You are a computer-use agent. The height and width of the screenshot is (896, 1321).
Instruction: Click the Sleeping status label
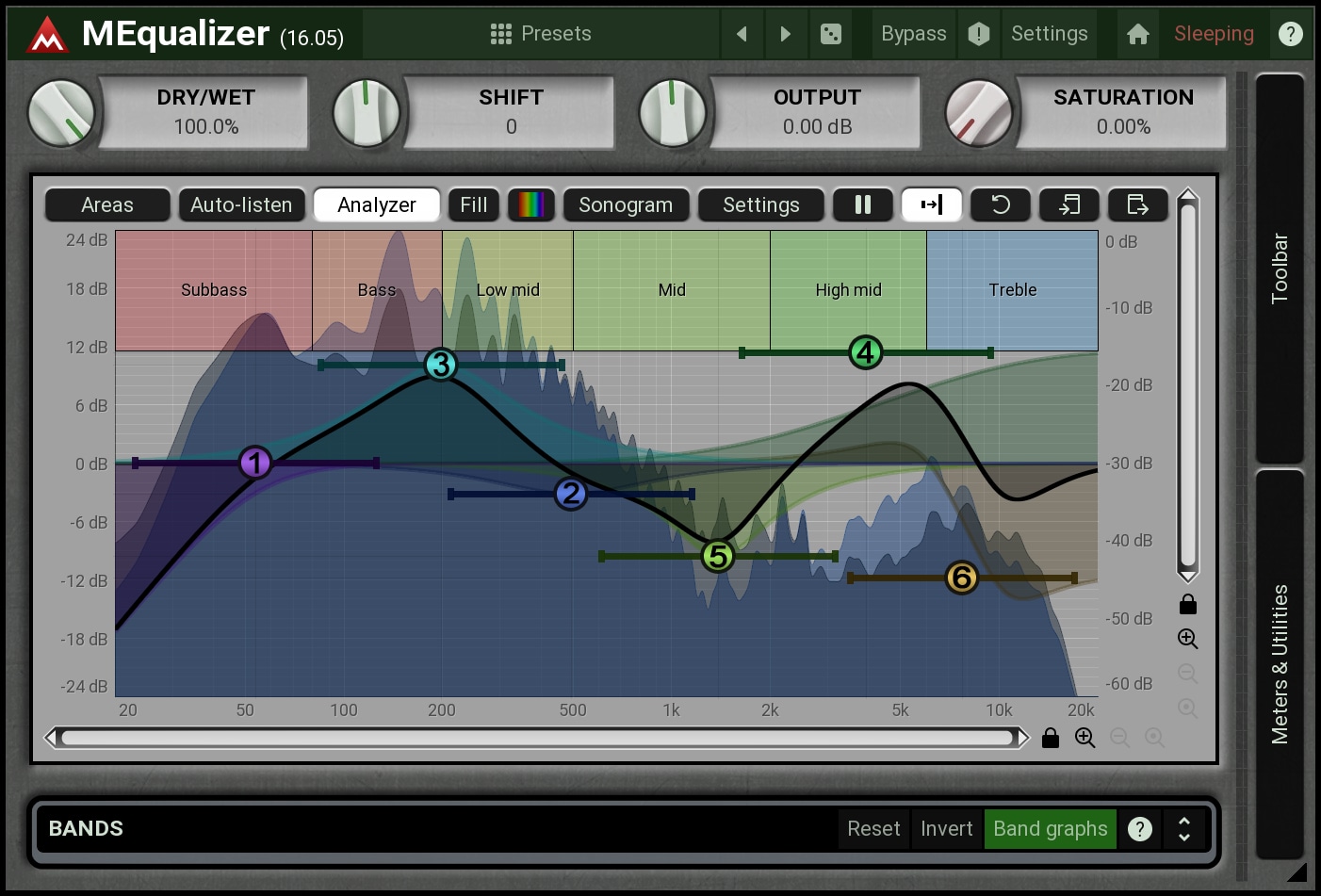click(1214, 34)
